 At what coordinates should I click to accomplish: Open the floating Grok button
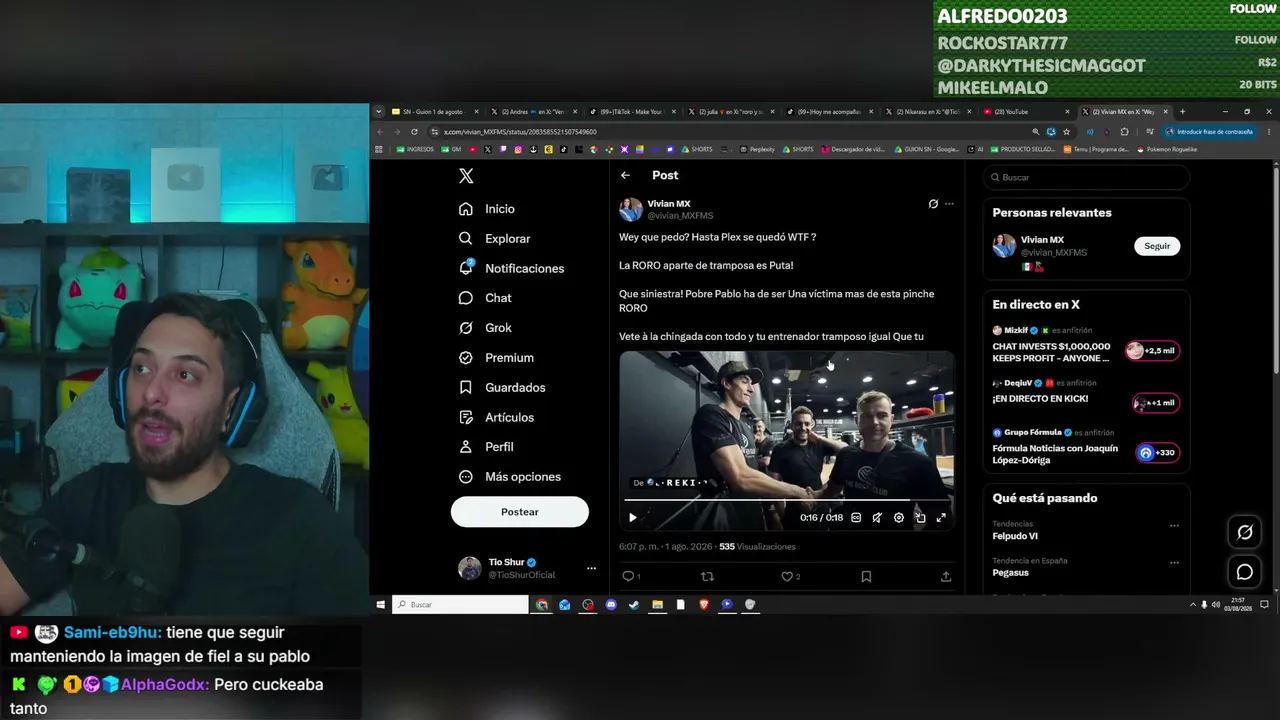(x=1245, y=532)
